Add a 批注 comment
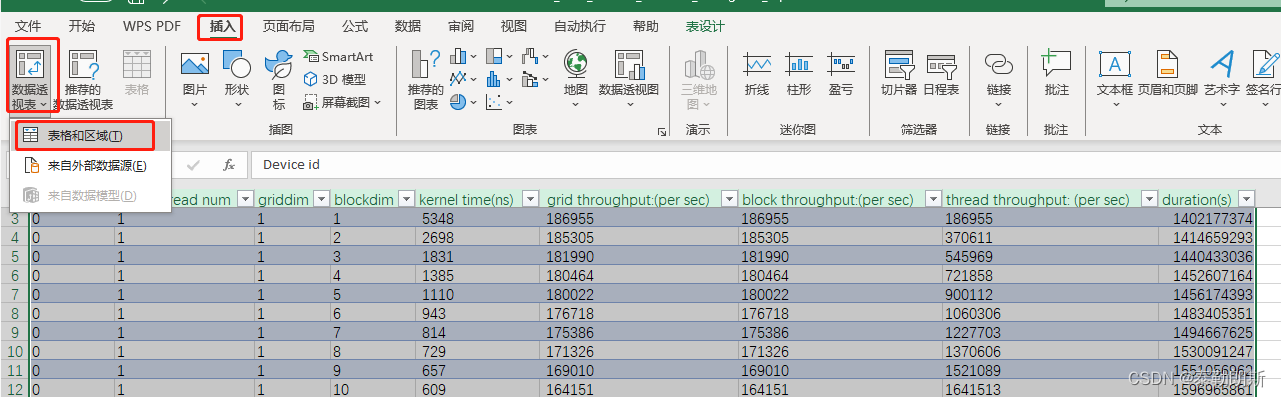The image size is (1281, 397). coord(1056,73)
